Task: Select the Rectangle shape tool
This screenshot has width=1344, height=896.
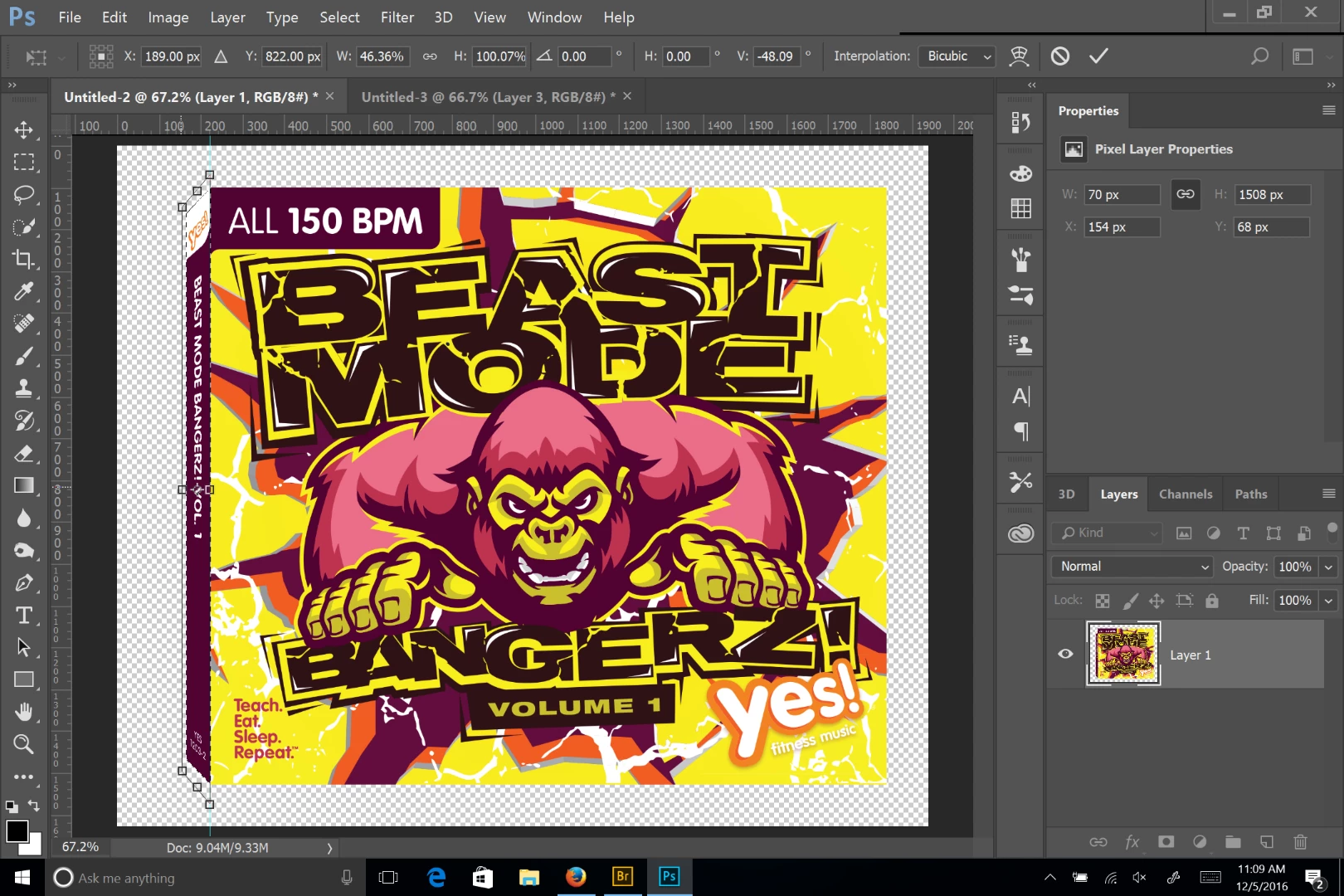Action: pyautogui.click(x=23, y=679)
